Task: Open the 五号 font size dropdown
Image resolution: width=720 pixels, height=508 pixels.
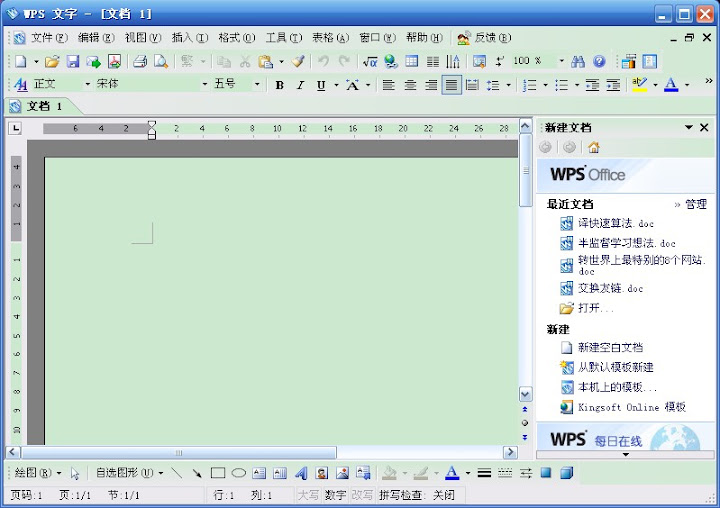Action: pos(257,85)
